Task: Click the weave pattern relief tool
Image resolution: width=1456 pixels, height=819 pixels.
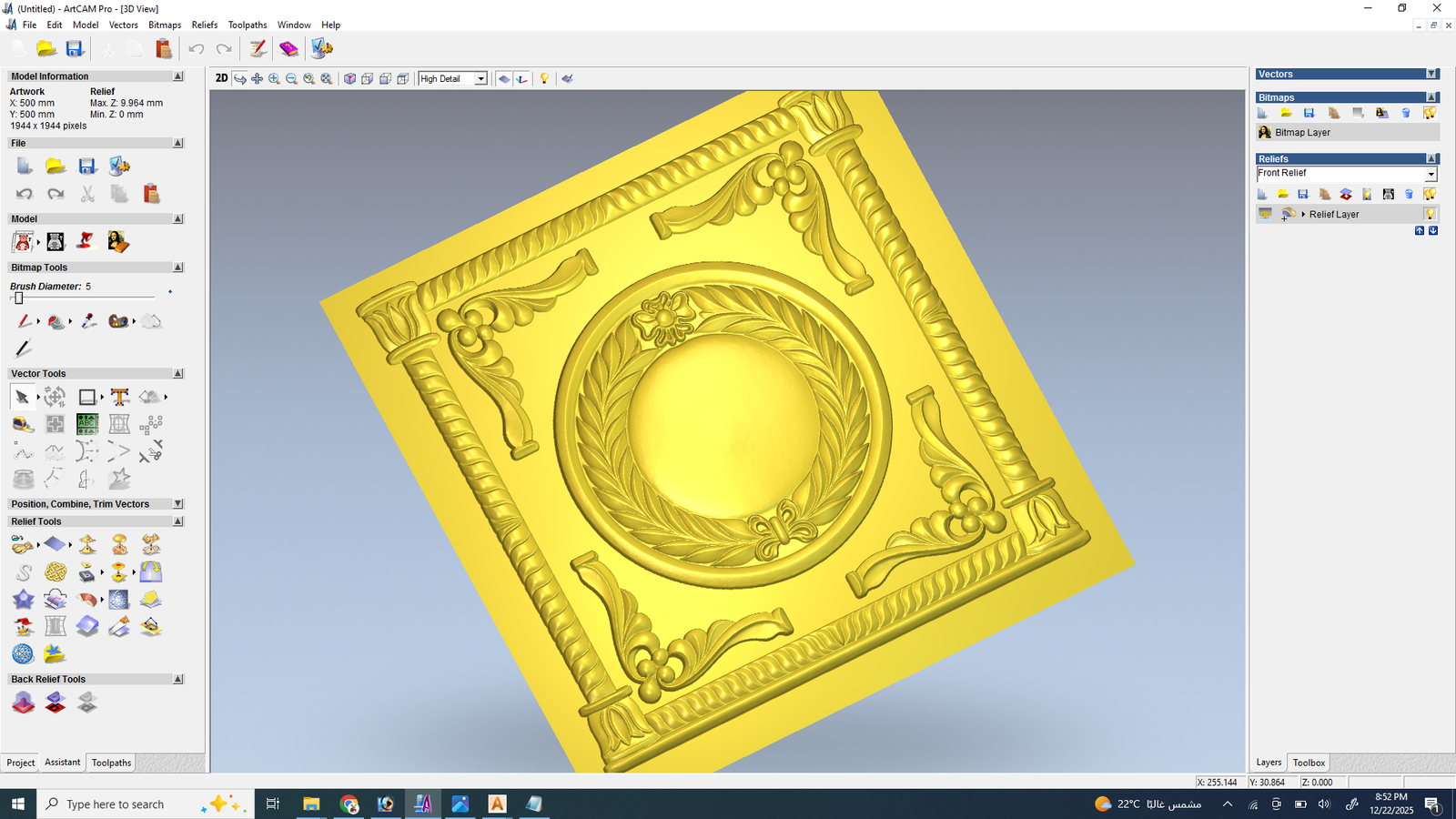Action: [x=56, y=571]
